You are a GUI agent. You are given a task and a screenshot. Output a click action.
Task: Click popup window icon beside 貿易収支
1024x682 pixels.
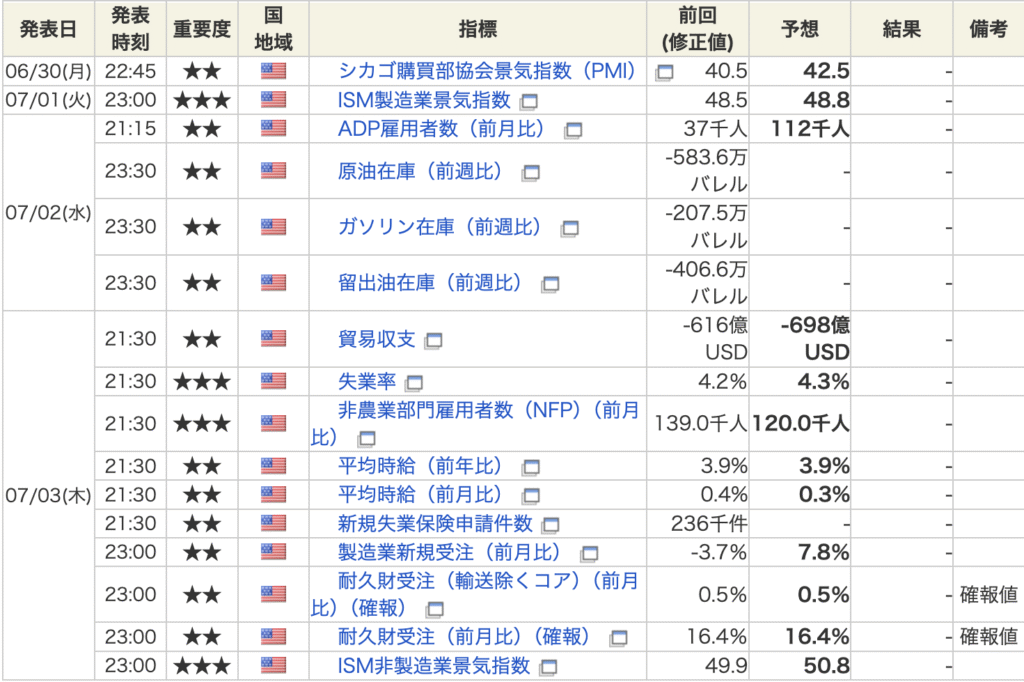pyautogui.click(x=434, y=341)
